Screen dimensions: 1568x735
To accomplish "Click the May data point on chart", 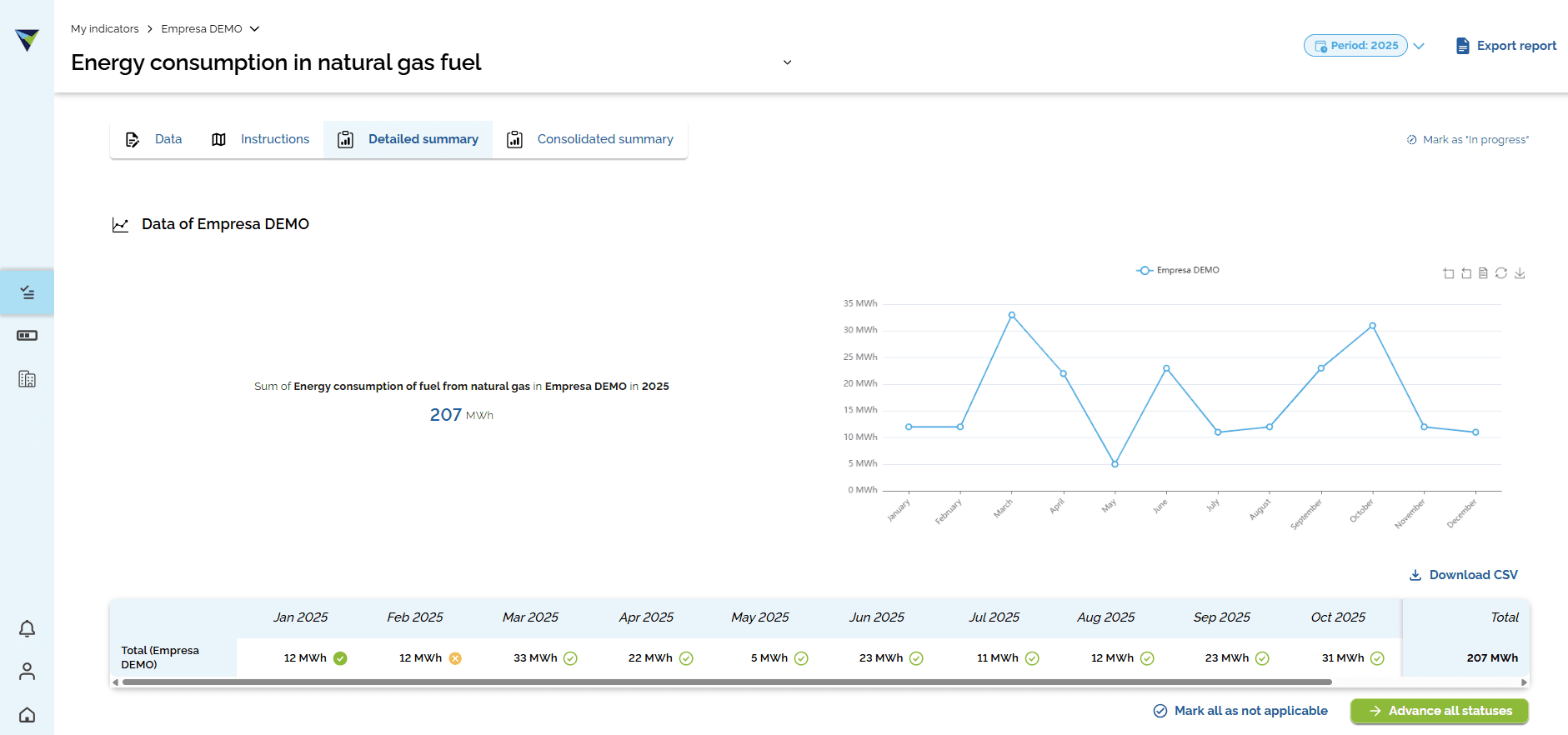I will (1115, 464).
